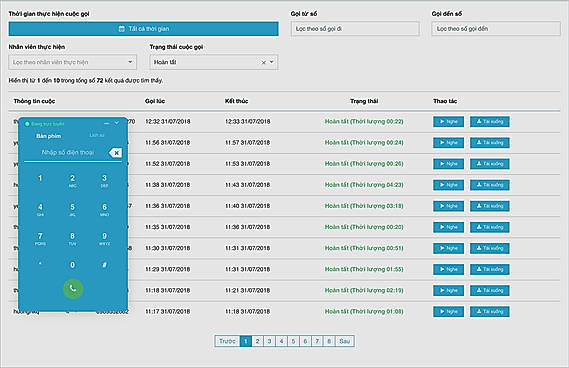Screen dimensions: 569x368
Task: Jump to page 2 in pagination
Action: pyautogui.click(x=257, y=341)
